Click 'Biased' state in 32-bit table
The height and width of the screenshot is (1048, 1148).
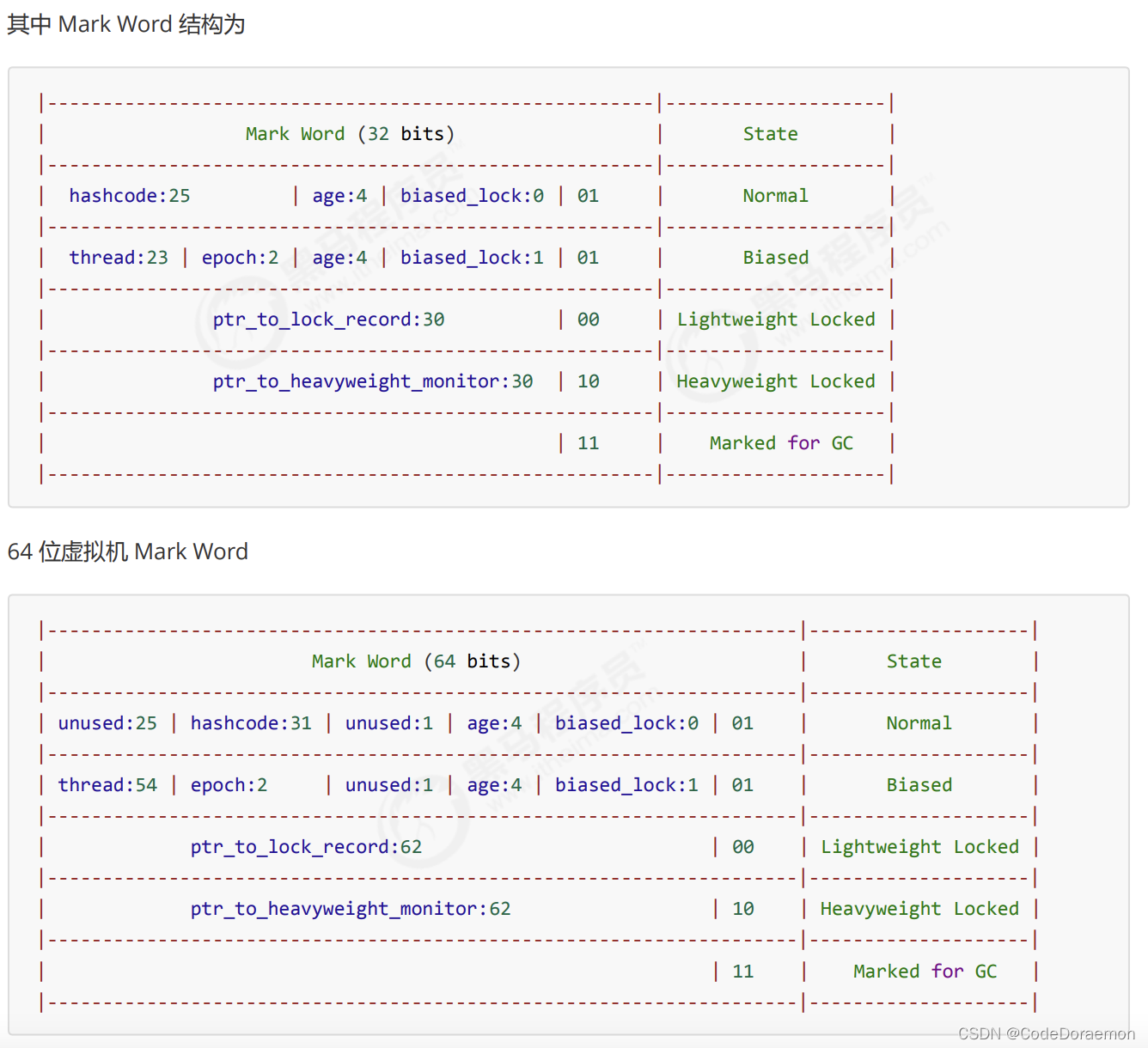click(x=775, y=258)
